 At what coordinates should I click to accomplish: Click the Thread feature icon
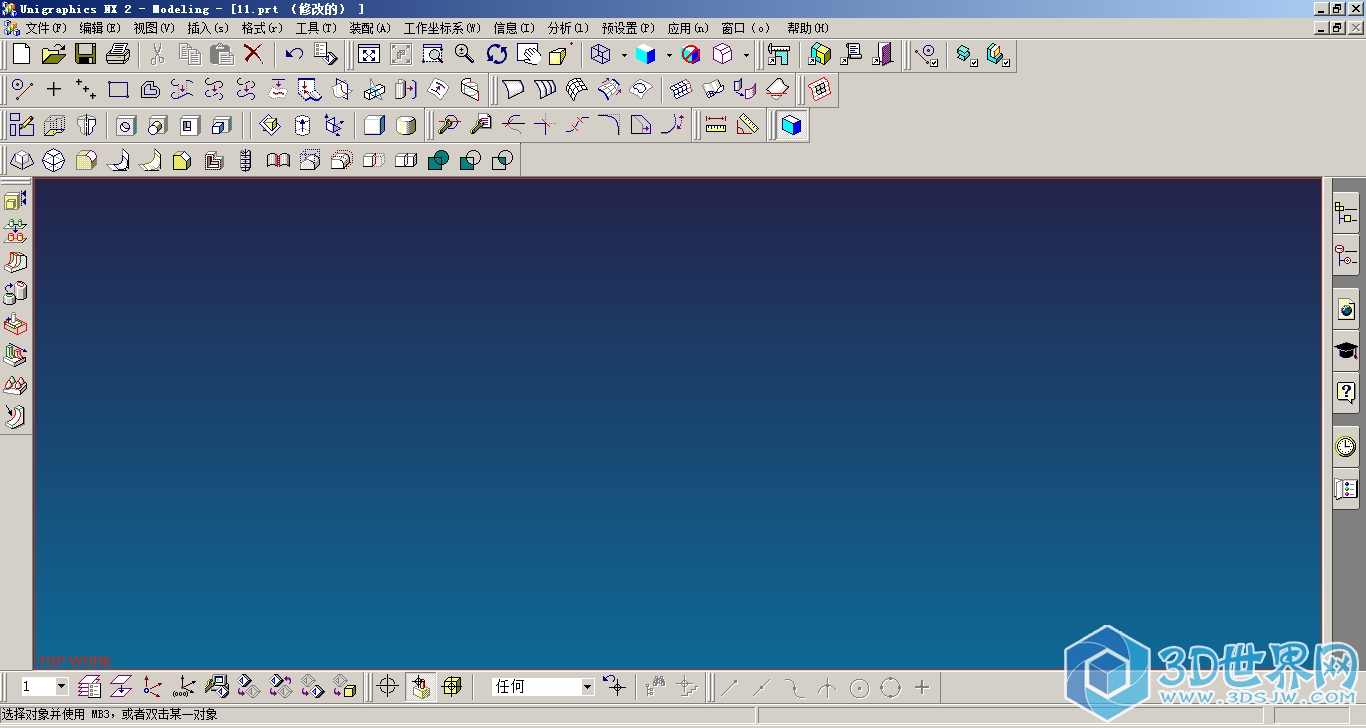(246, 160)
